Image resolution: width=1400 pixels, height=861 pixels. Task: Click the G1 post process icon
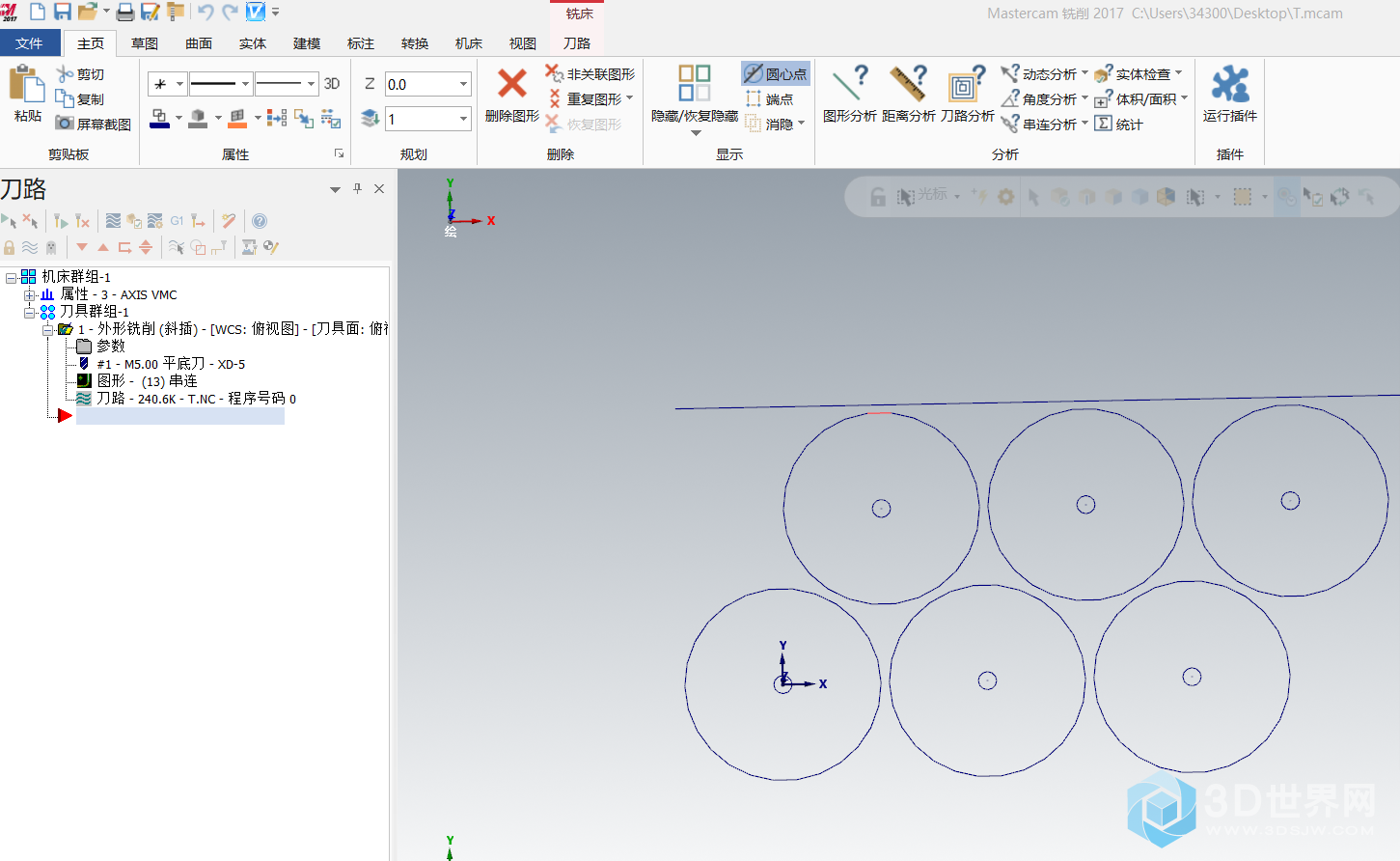coord(177,221)
